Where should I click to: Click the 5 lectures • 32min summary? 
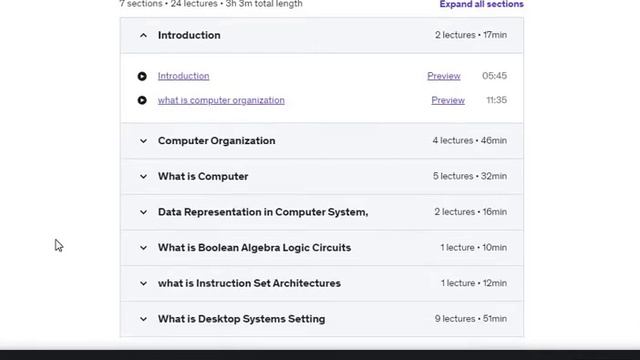[x=470, y=176]
